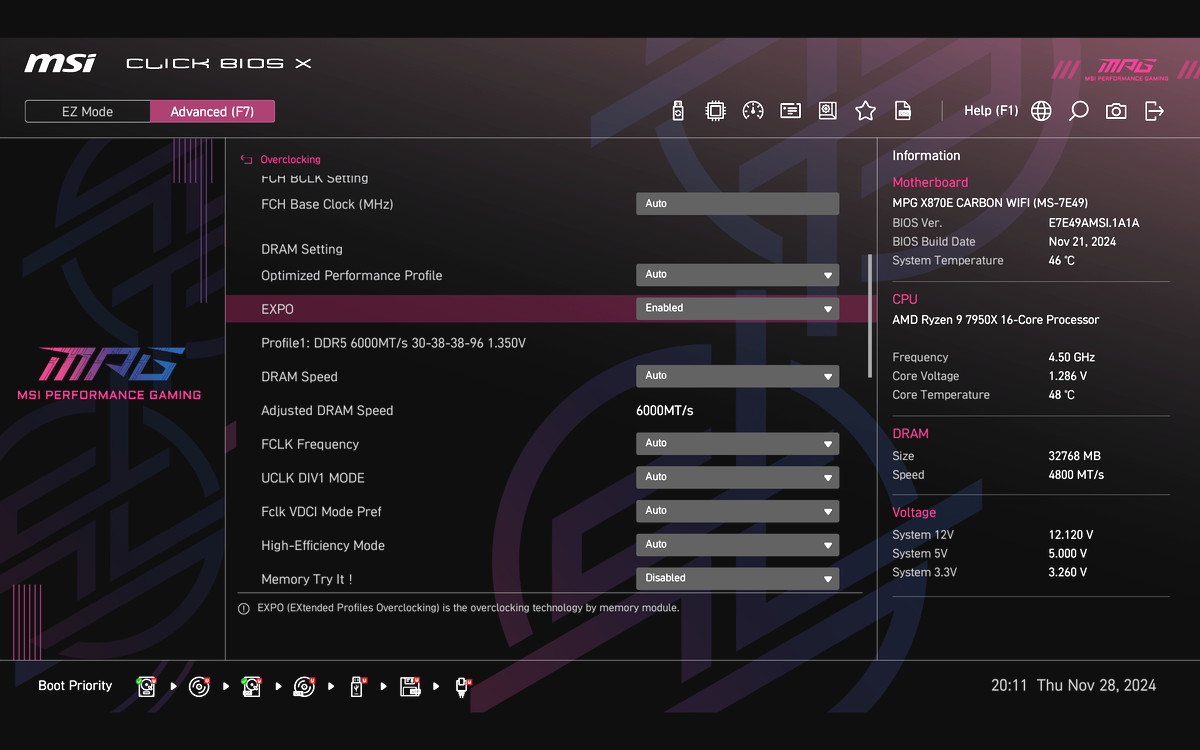This screenshot has width=1200, height=750.
Task: Select the FCLK Frequency label
Action: [x=310, y=444]
